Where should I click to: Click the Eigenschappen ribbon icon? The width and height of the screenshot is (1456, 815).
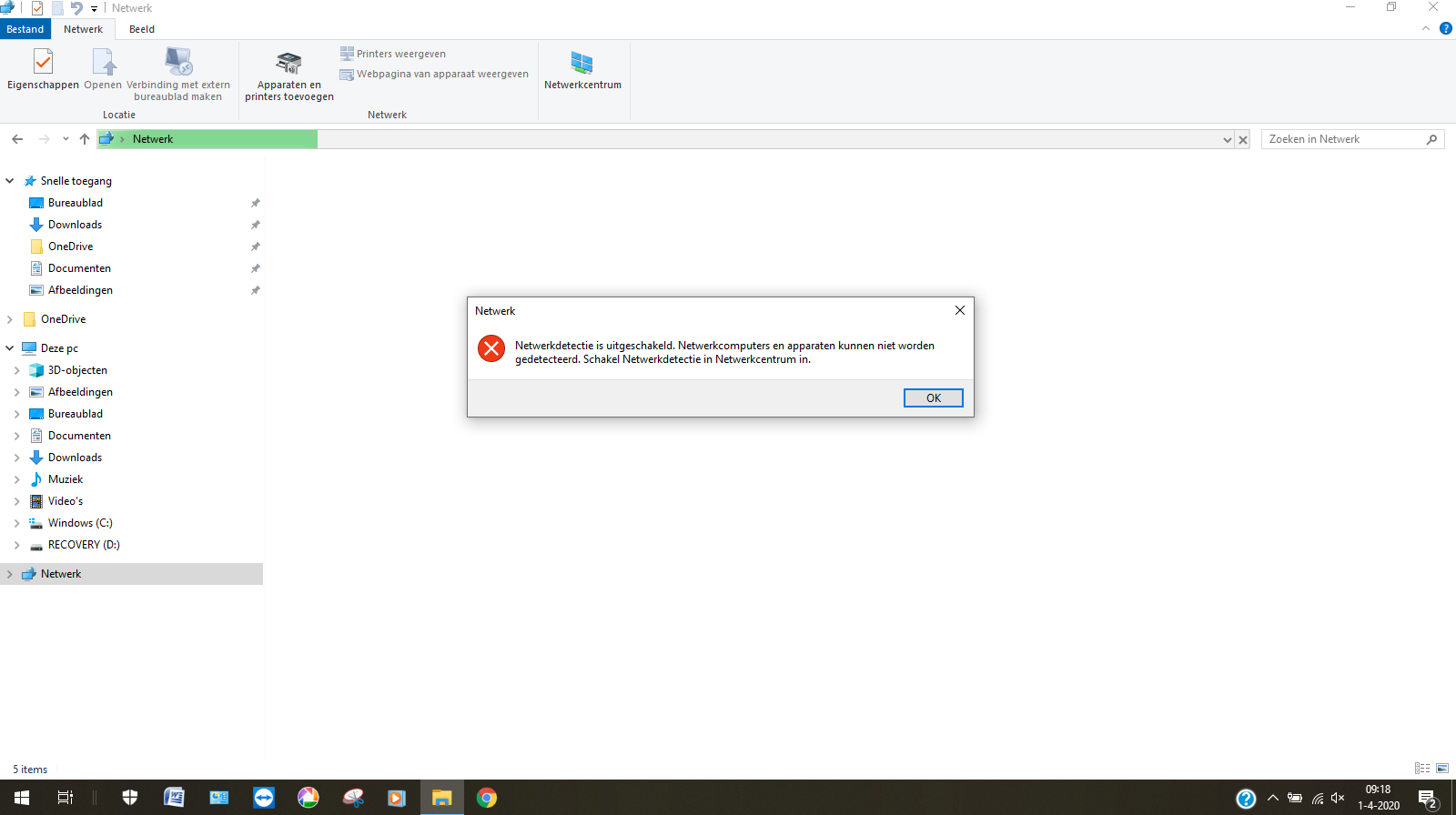43,70
